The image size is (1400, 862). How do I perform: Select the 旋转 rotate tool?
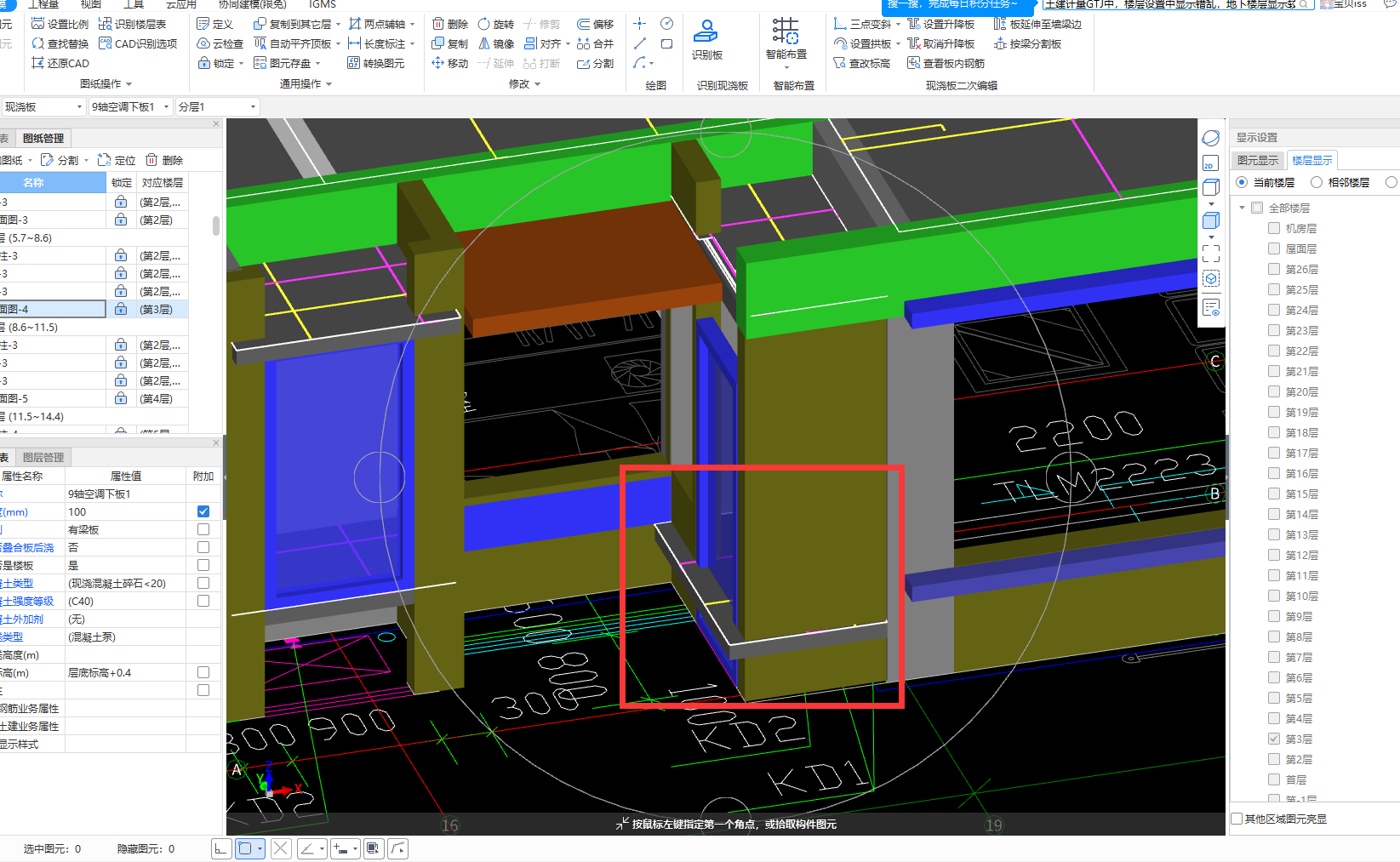(x=495, y=24)
